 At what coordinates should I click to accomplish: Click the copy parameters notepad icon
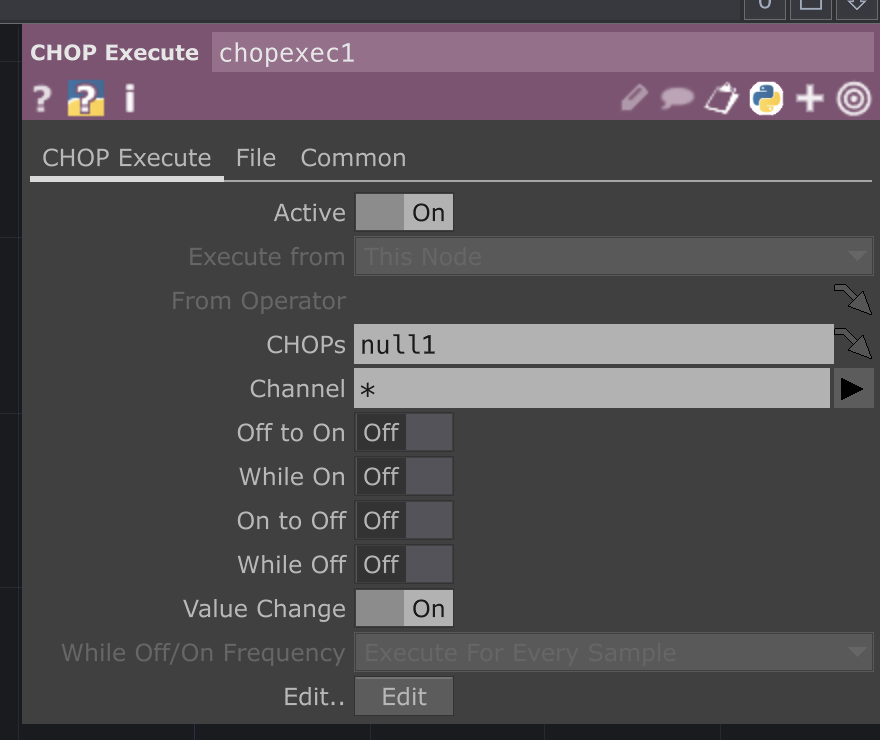tap(721, 98)
